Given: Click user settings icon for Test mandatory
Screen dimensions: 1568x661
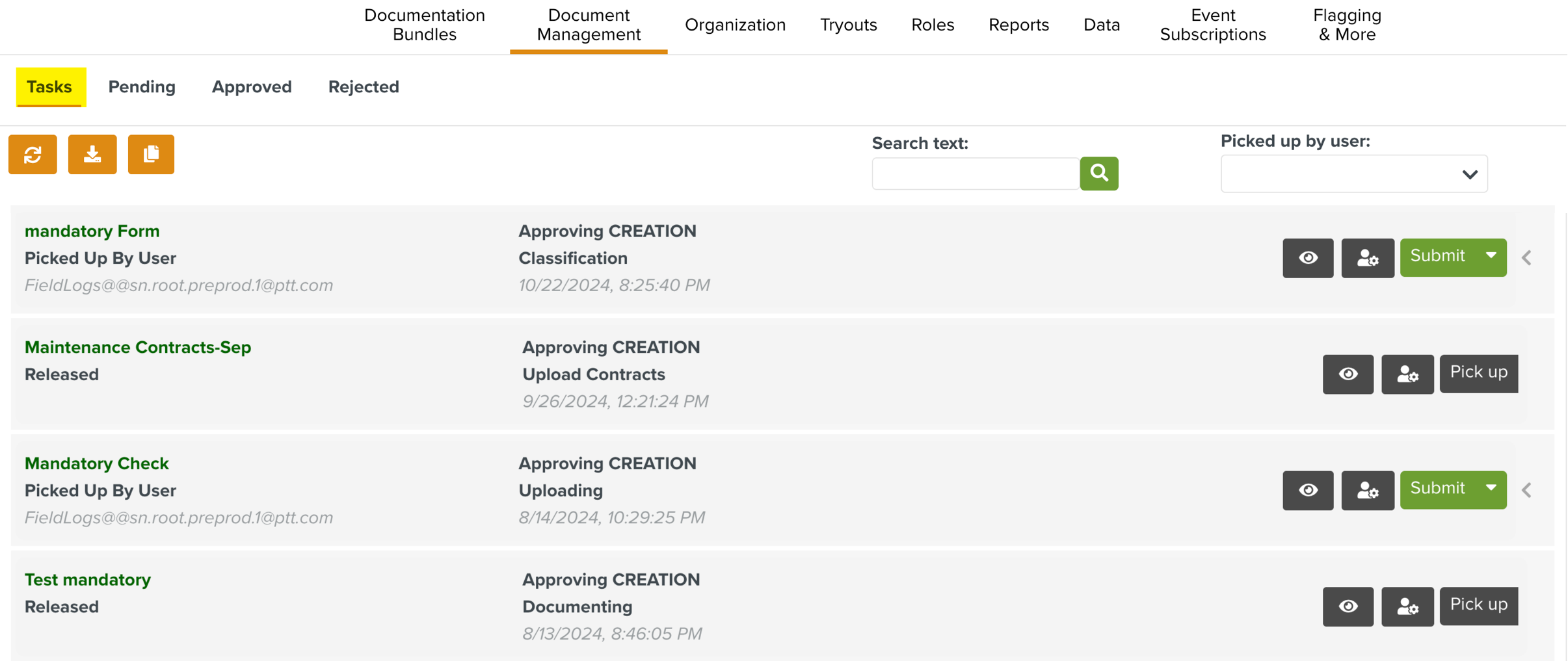Looking at the screenshot, I should pos(1407,606).
